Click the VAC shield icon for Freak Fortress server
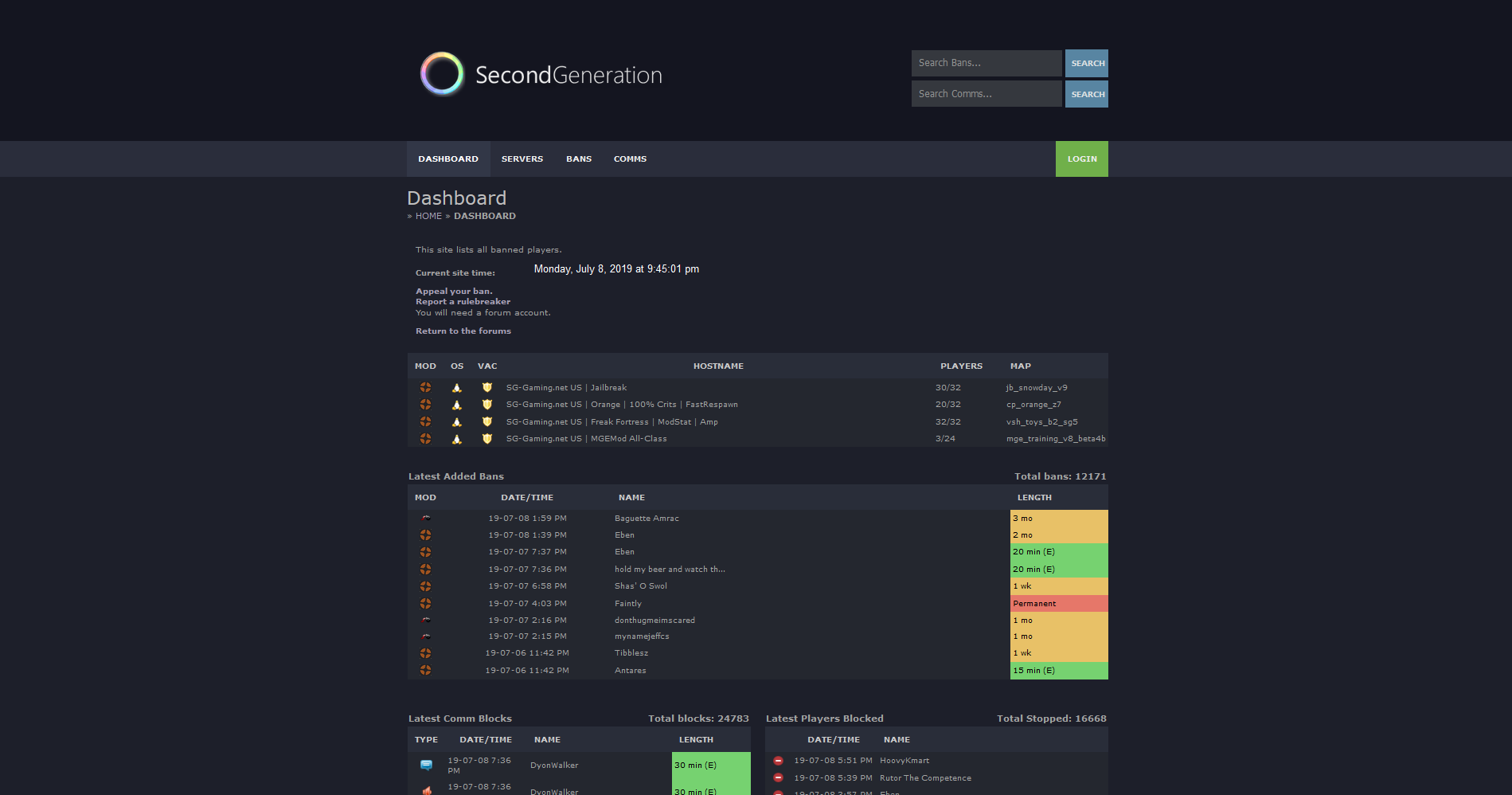 pos(487,422)
